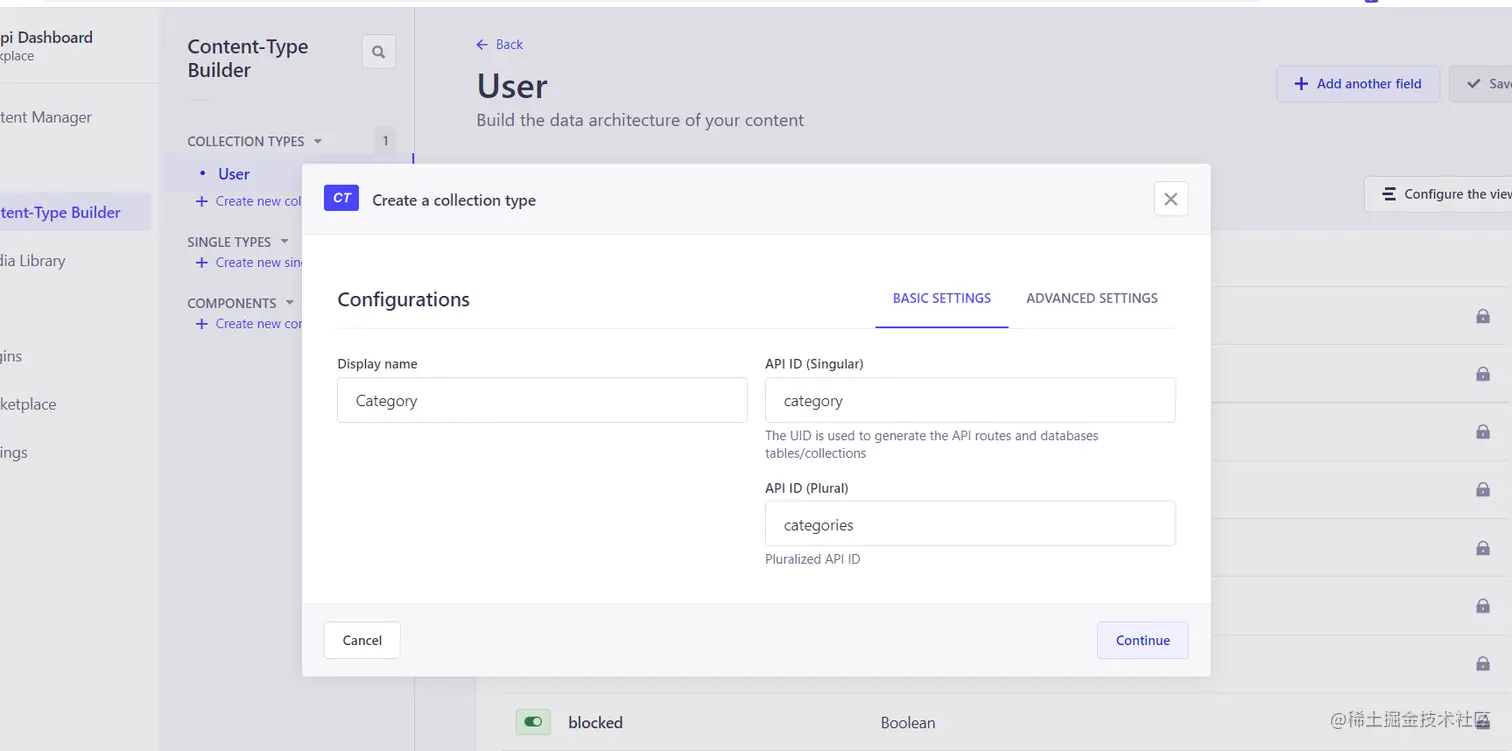Click the Display name input field
Screen dimensions: 1512x751
coord(542,400)
